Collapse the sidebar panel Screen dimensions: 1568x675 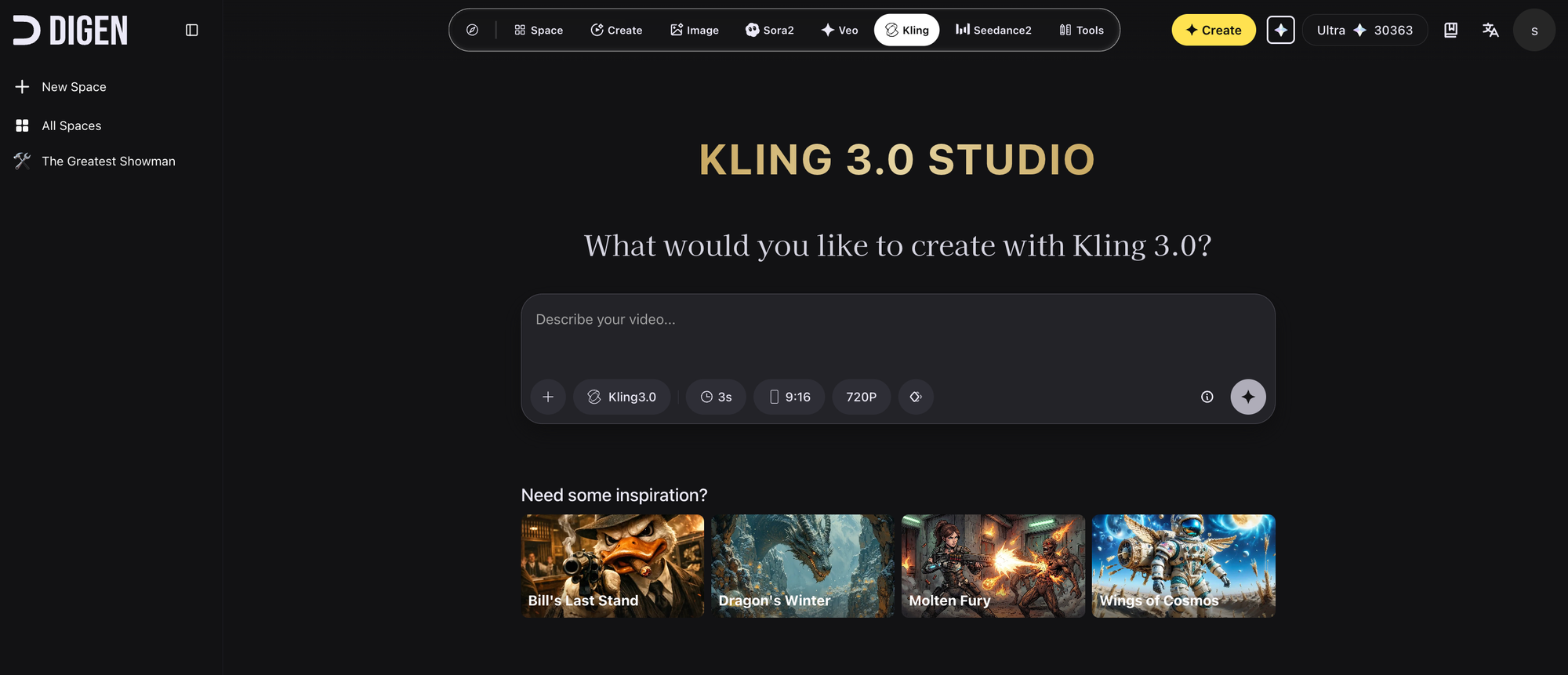[191, 31]
